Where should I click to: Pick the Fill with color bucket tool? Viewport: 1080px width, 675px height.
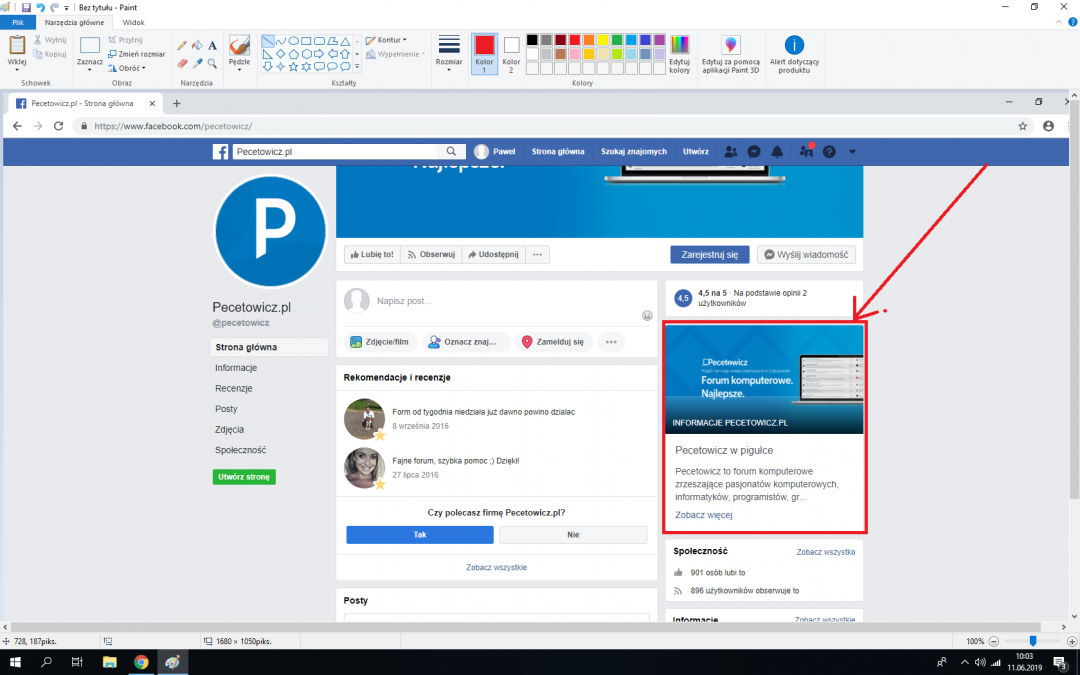click(x=197, y=45)
